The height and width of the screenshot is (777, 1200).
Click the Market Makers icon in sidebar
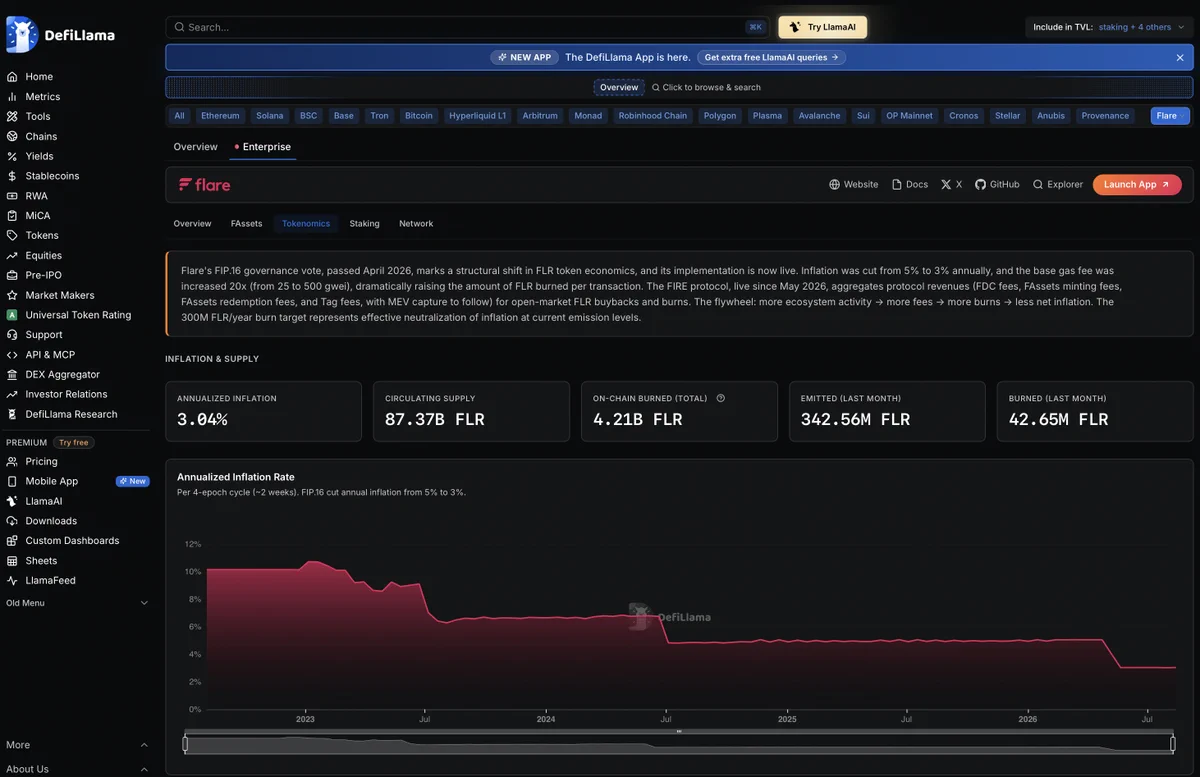click(x=12, y=295)
